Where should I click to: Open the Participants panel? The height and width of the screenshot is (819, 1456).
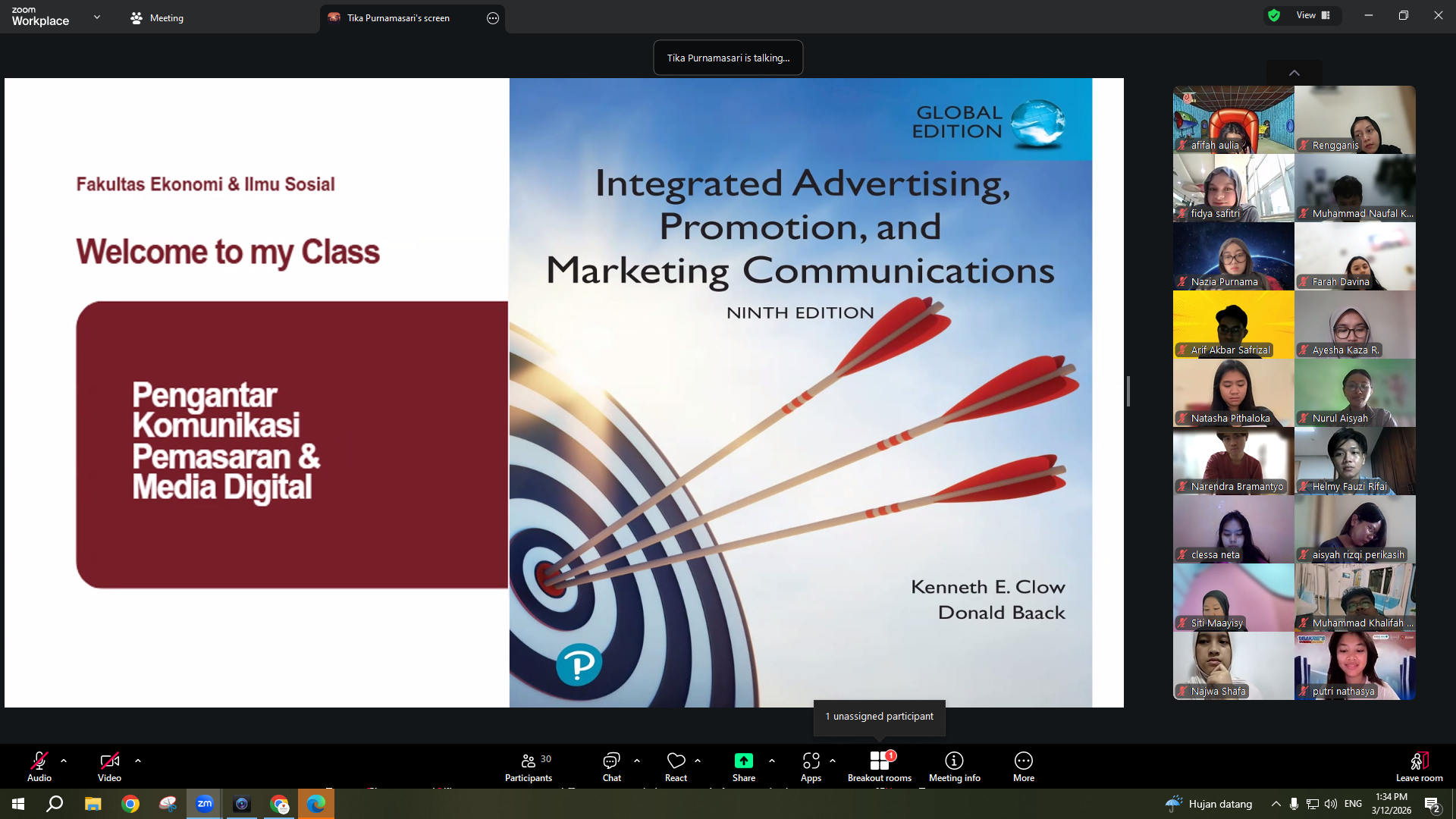pyautogui.click(x=529, y=766)
